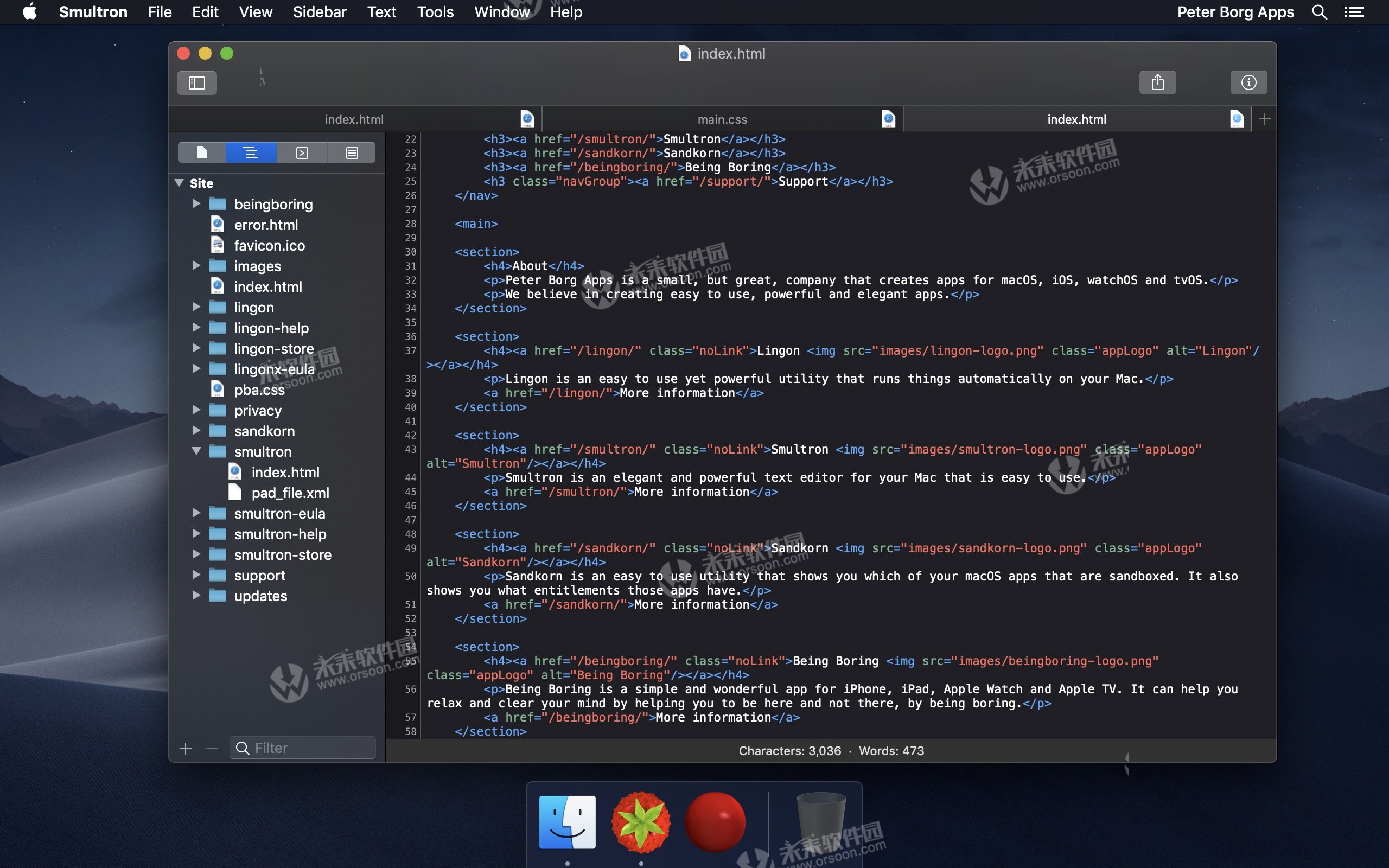The height and width of the screenshot is (868, 1389).
Task: Open Spotlight search in the menu bar
Action: tap(1319, 12)
